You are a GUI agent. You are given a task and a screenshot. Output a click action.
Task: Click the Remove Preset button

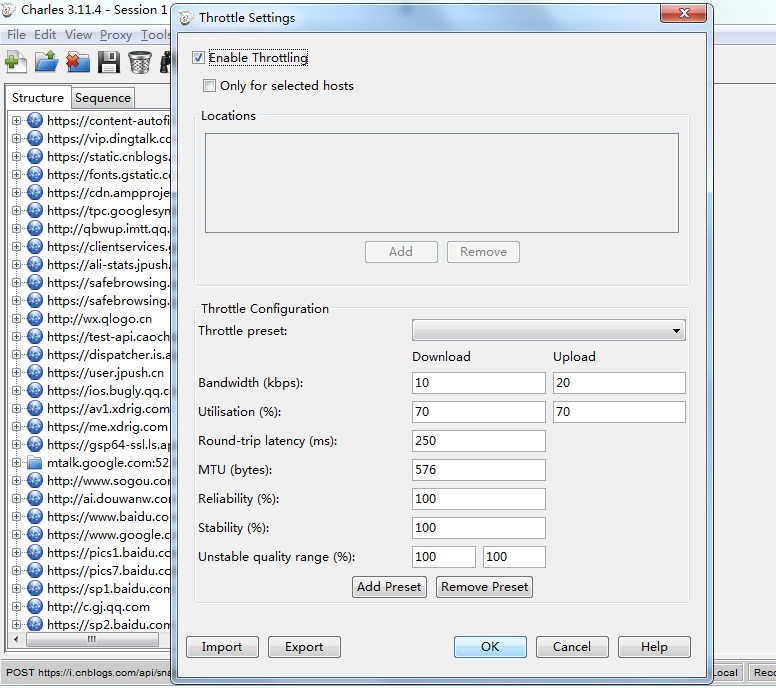484,587
